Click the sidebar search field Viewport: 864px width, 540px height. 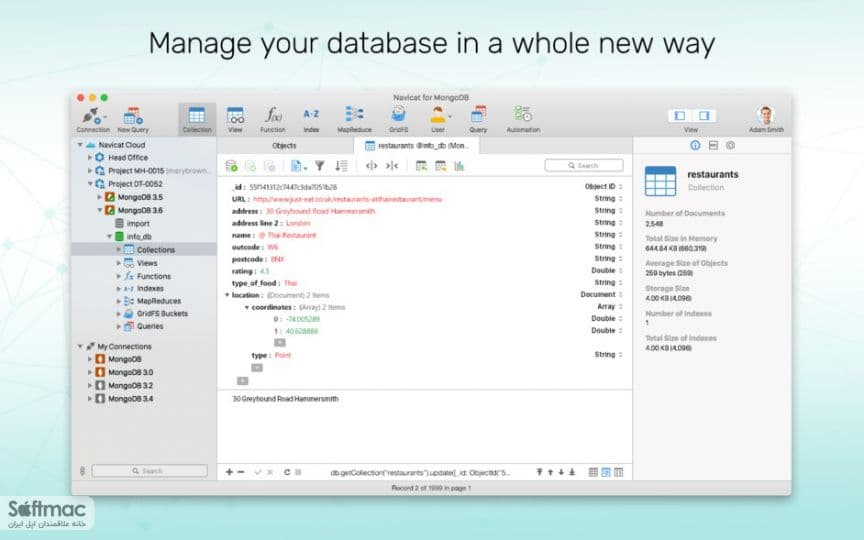[149, 471]
